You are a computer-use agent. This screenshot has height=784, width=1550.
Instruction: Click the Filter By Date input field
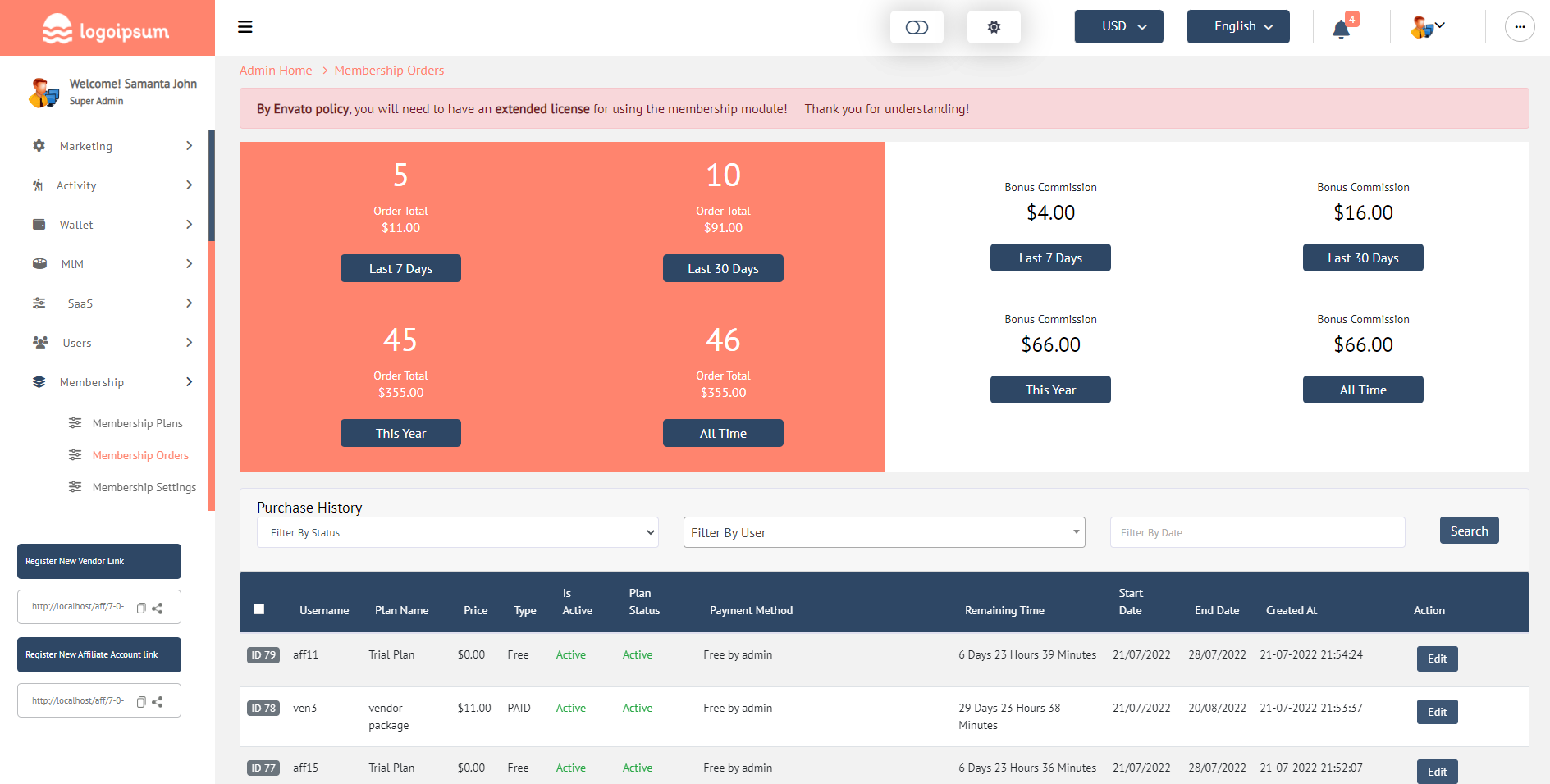tap(1256, 532)
